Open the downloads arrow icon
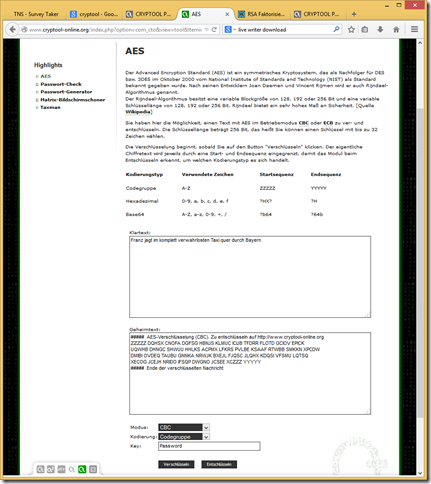 click(380, 30)
